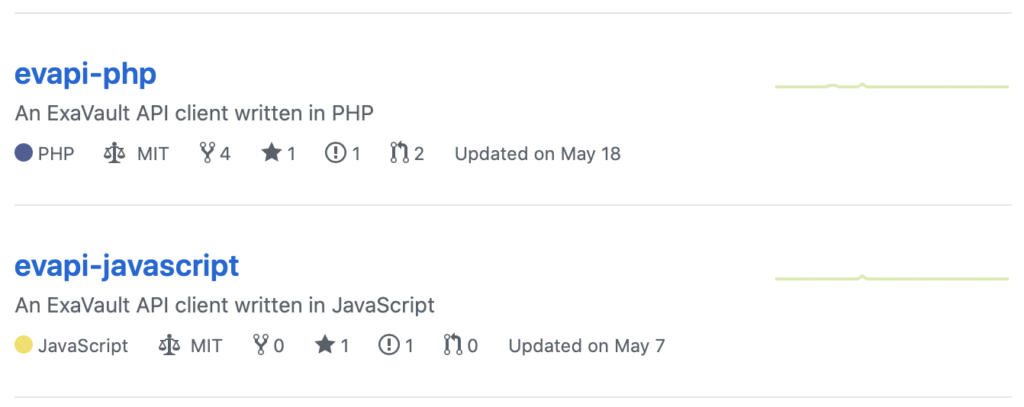
Task: Click the issues icon for evapi-php
Action: tap(335, 154)
